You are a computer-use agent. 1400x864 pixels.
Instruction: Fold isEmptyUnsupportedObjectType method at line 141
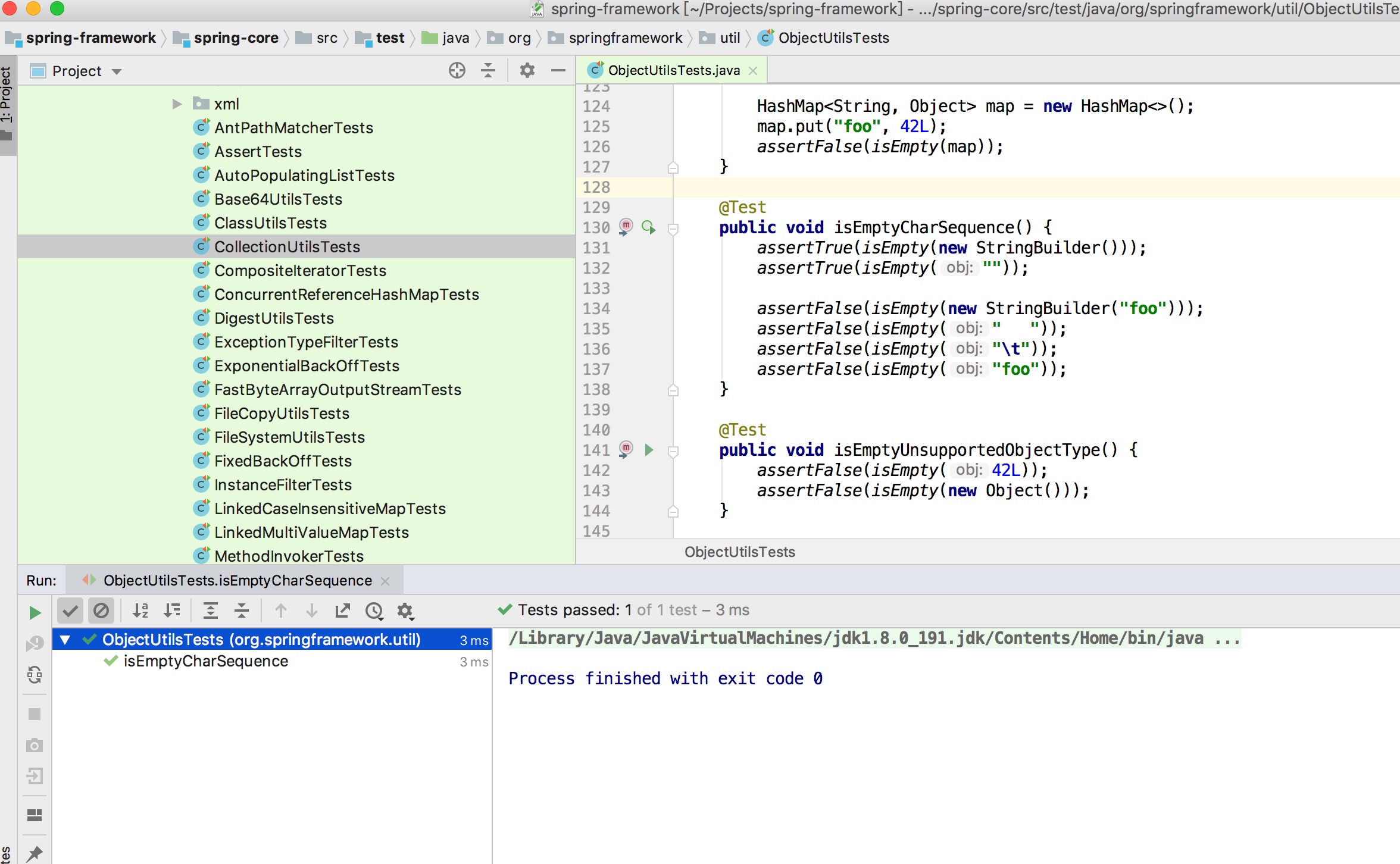tap(673, 452)
